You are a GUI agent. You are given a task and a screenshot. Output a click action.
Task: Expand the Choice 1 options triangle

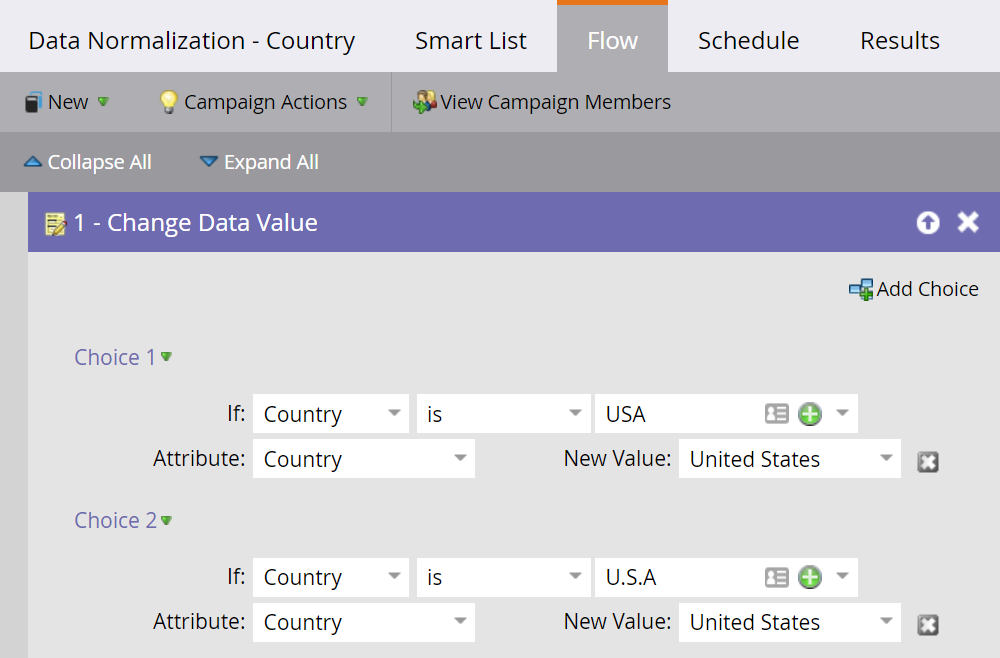click(164, 357)
